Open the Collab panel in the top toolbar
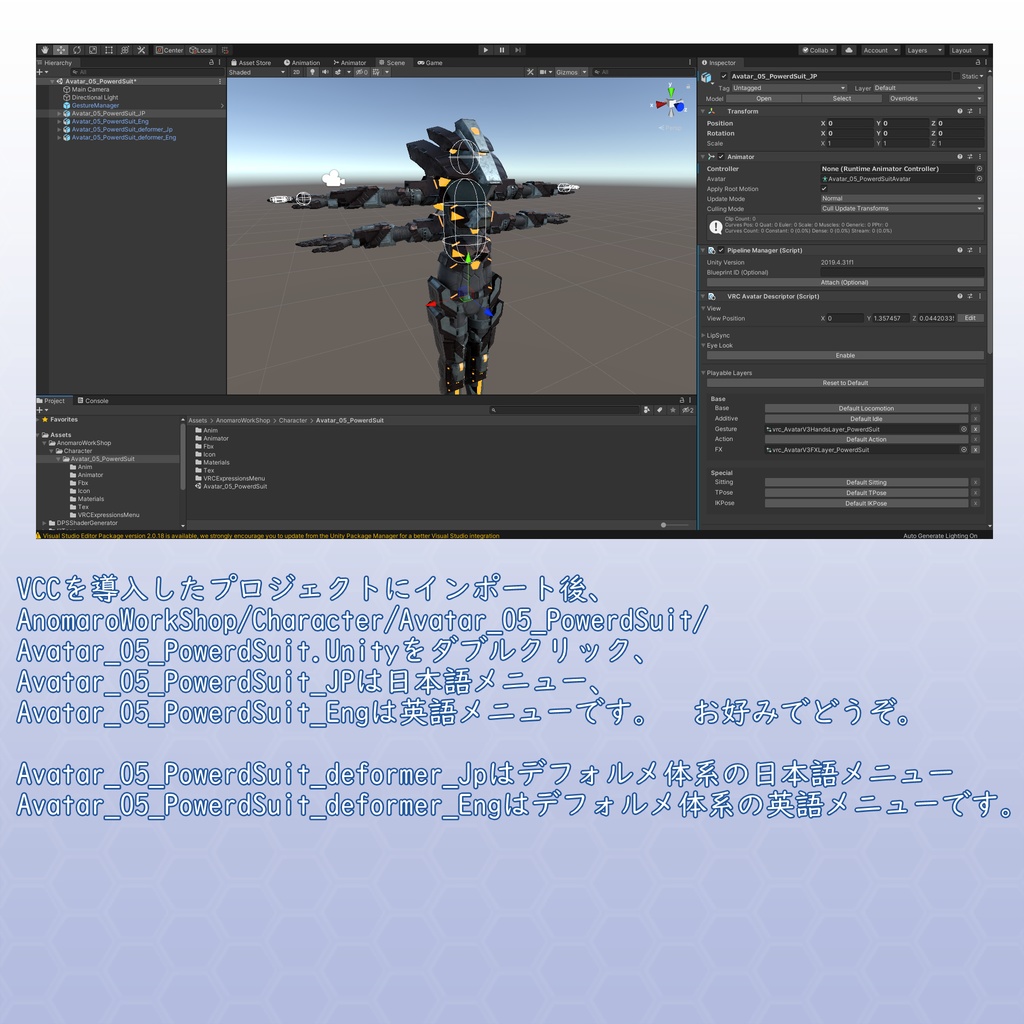 (x=820, y=50)
